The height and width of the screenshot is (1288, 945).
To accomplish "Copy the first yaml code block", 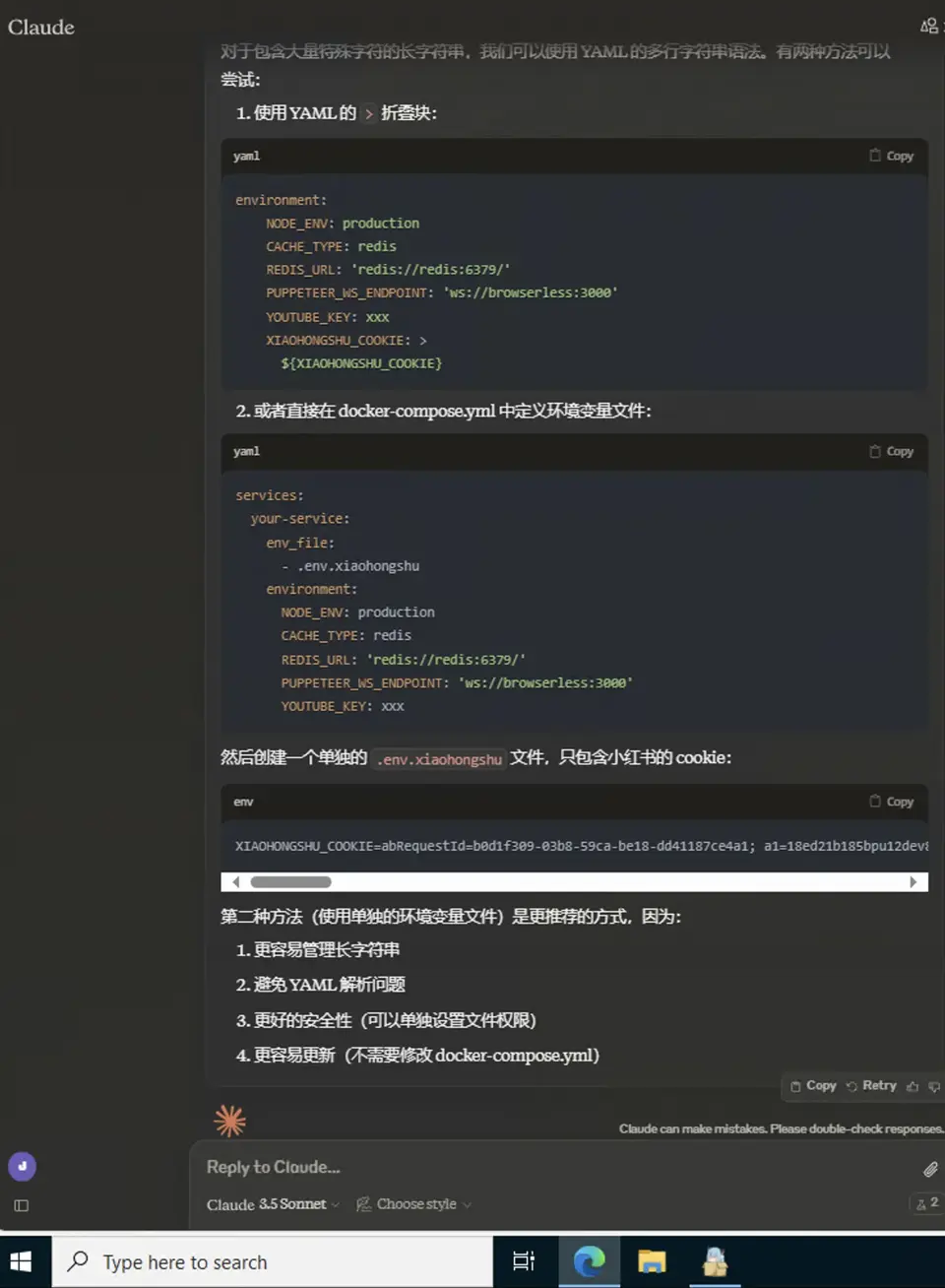I will tap(892, 156).
